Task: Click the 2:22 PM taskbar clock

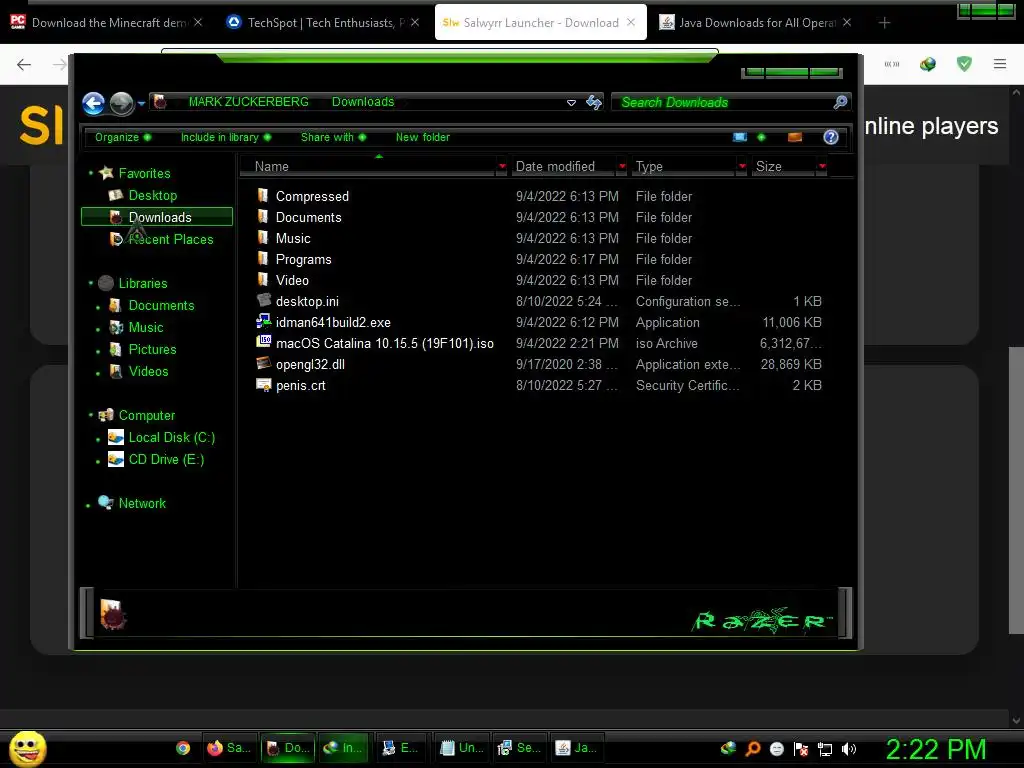Action: tap(936, 749)
